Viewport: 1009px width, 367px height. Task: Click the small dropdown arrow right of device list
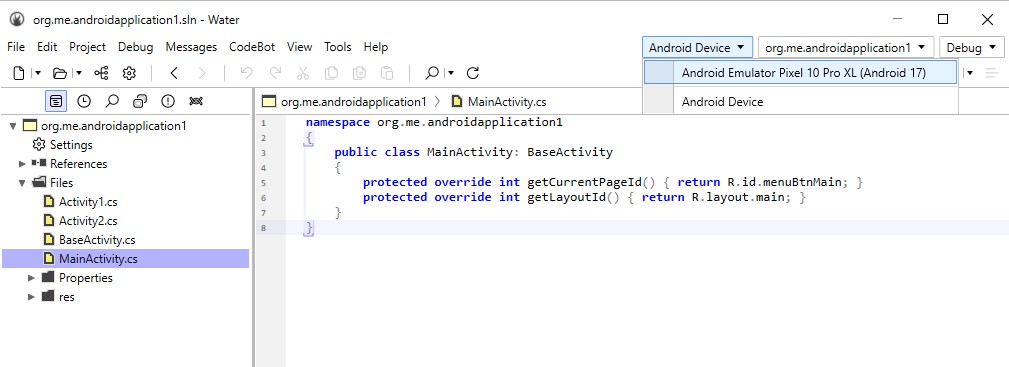(x=970, y=73)
